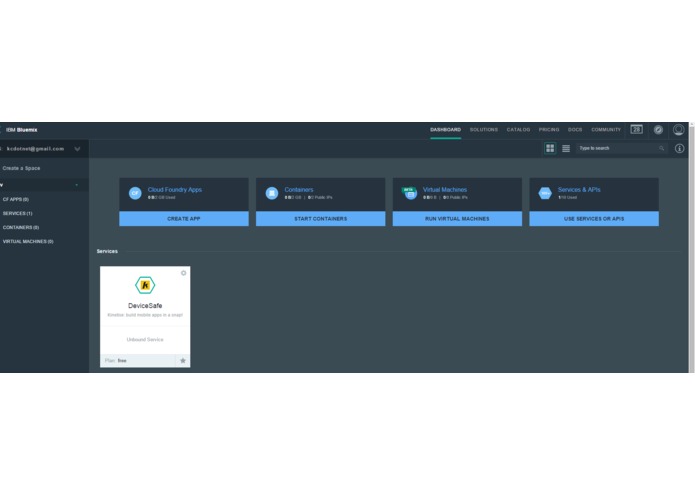This screenshot has width=695, height=494.
Task: Click the star icon on DeviceSafe card
Action: coord(183,361)
